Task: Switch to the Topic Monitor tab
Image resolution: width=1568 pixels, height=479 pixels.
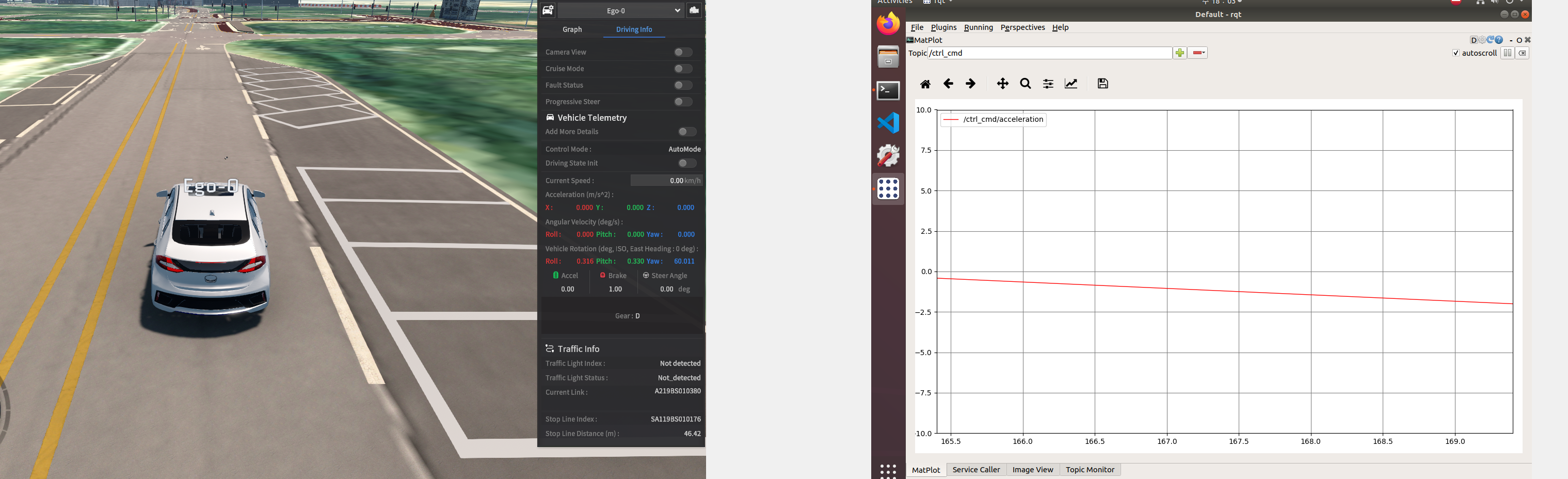Action: click(x=1090, y=470)
